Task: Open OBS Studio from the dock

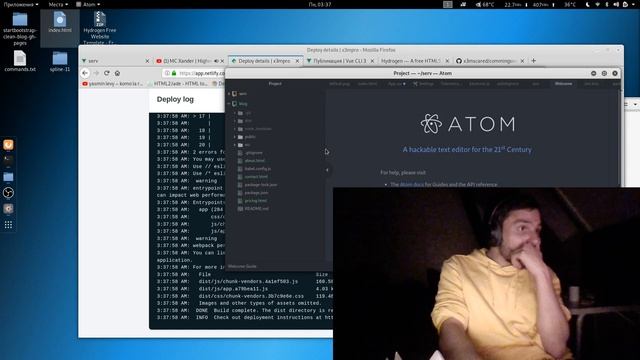Action: pyautogui.click(x=8, y=193)
